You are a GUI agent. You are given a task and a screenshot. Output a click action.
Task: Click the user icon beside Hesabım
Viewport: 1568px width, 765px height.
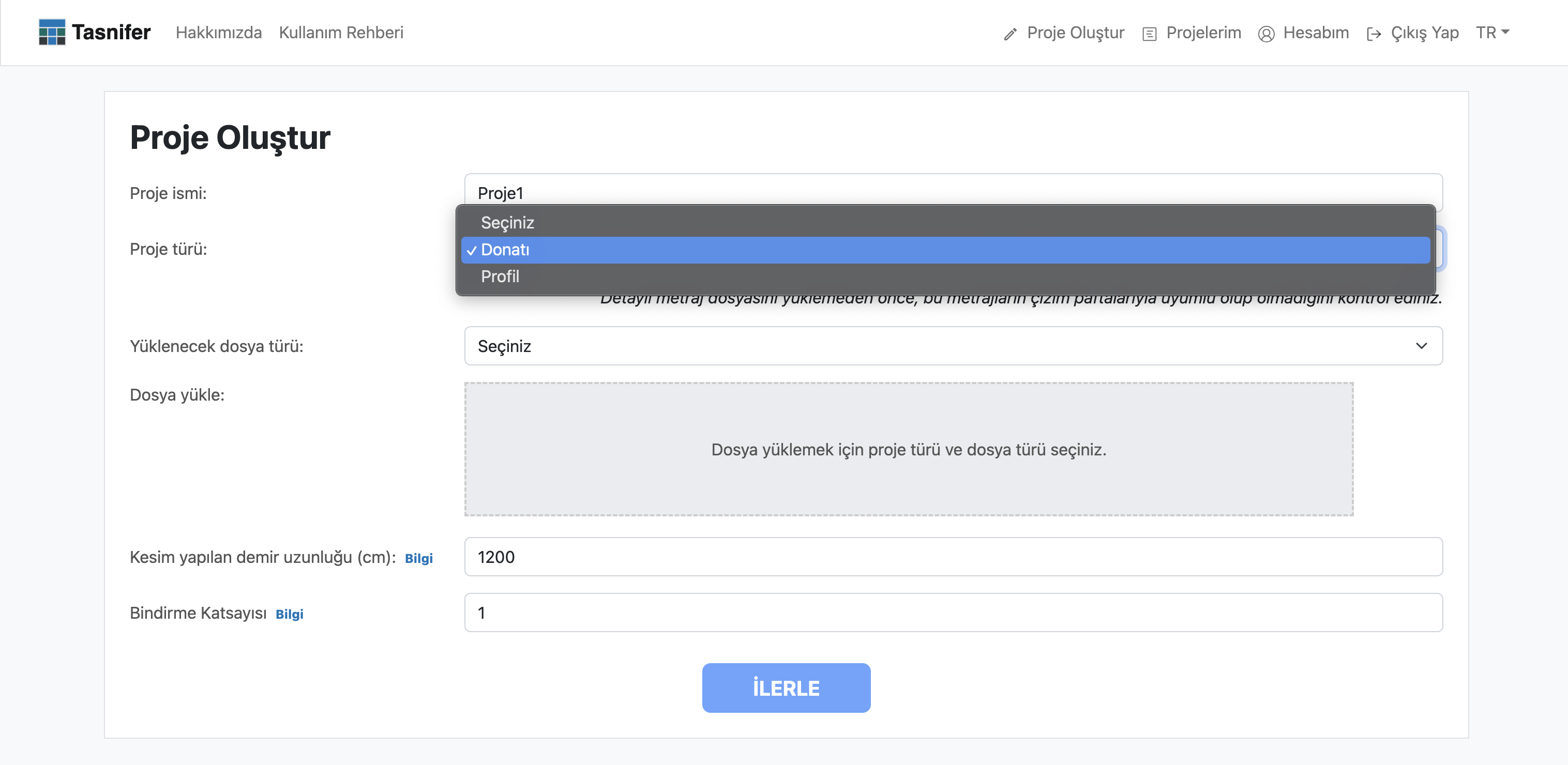1266,34
